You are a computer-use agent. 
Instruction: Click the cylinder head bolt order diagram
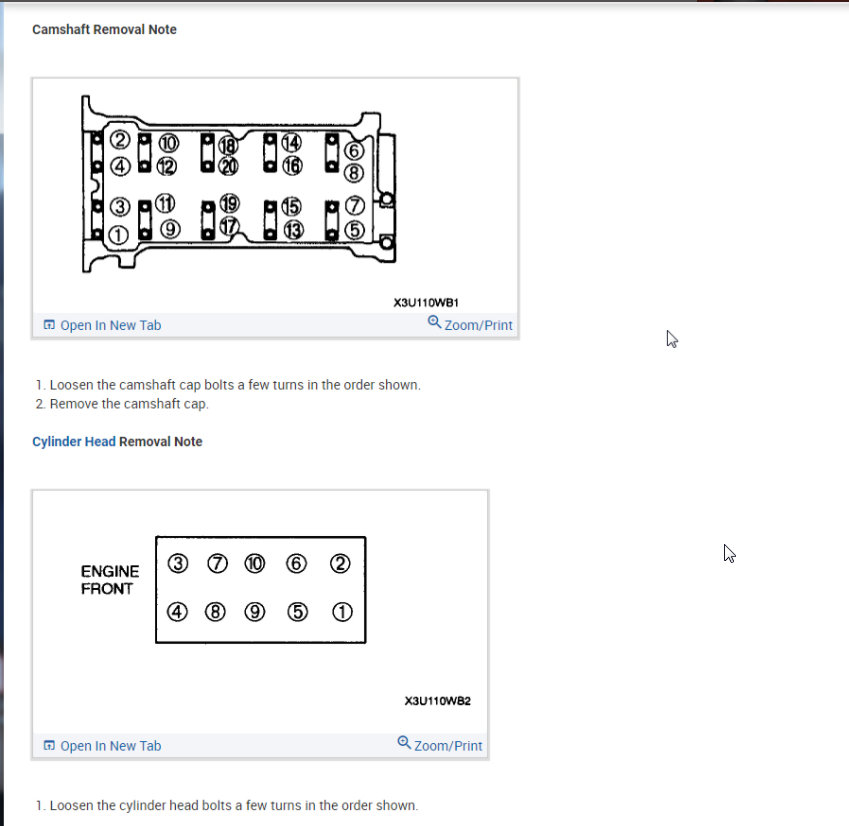pyautogui.click(x=260, y=589)
